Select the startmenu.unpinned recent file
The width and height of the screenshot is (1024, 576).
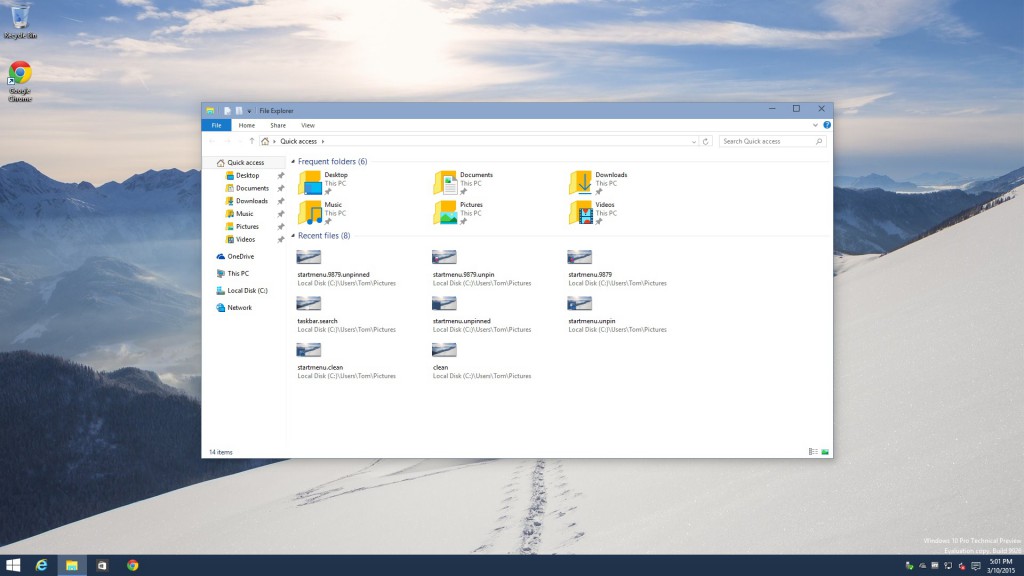481,314
